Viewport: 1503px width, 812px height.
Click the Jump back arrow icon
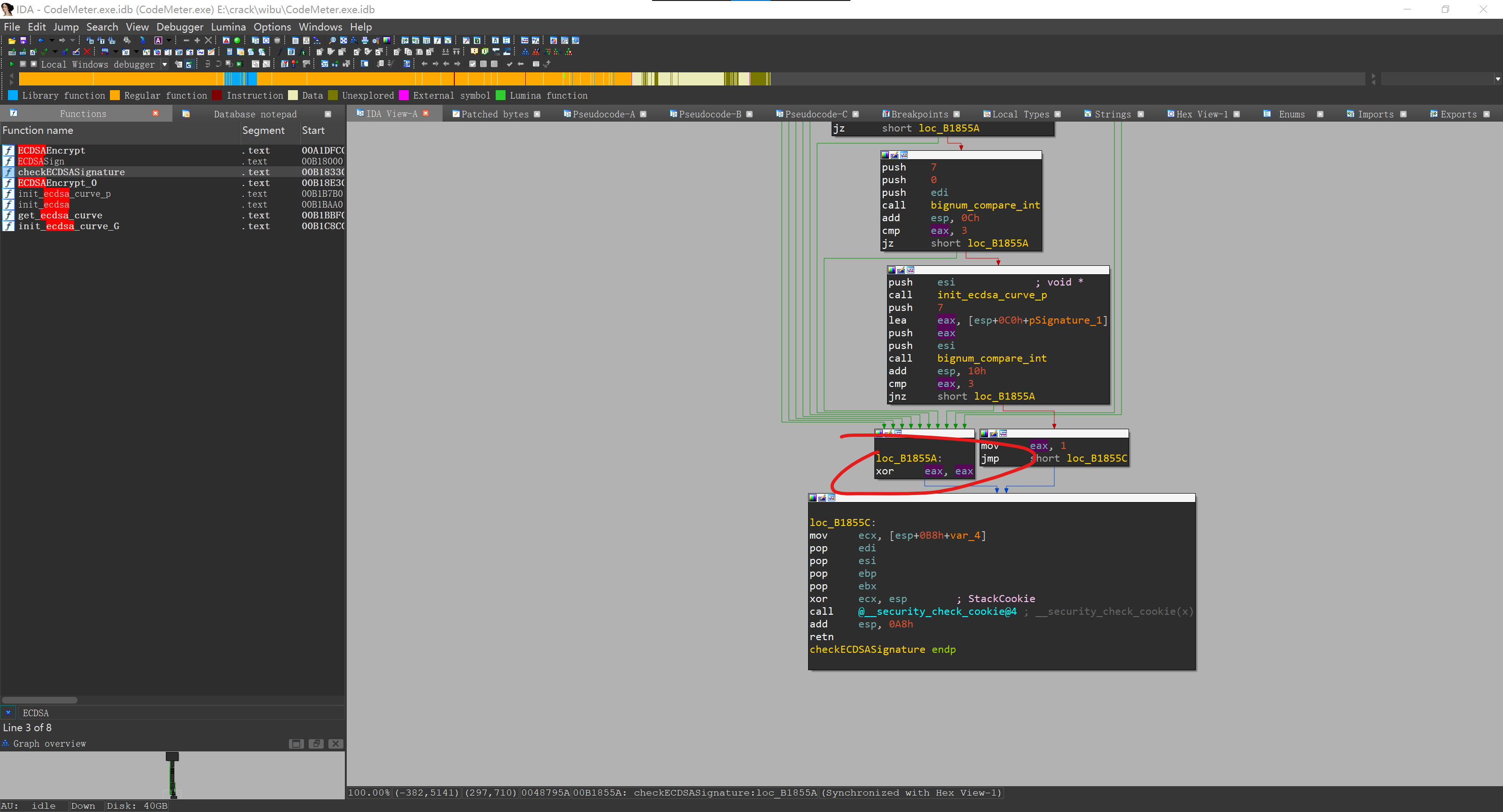41,41
